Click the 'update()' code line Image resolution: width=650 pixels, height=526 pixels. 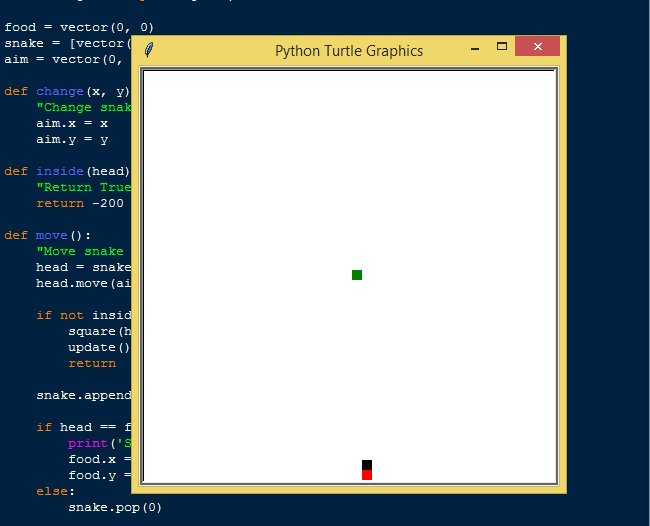click(x=99, y=347)
